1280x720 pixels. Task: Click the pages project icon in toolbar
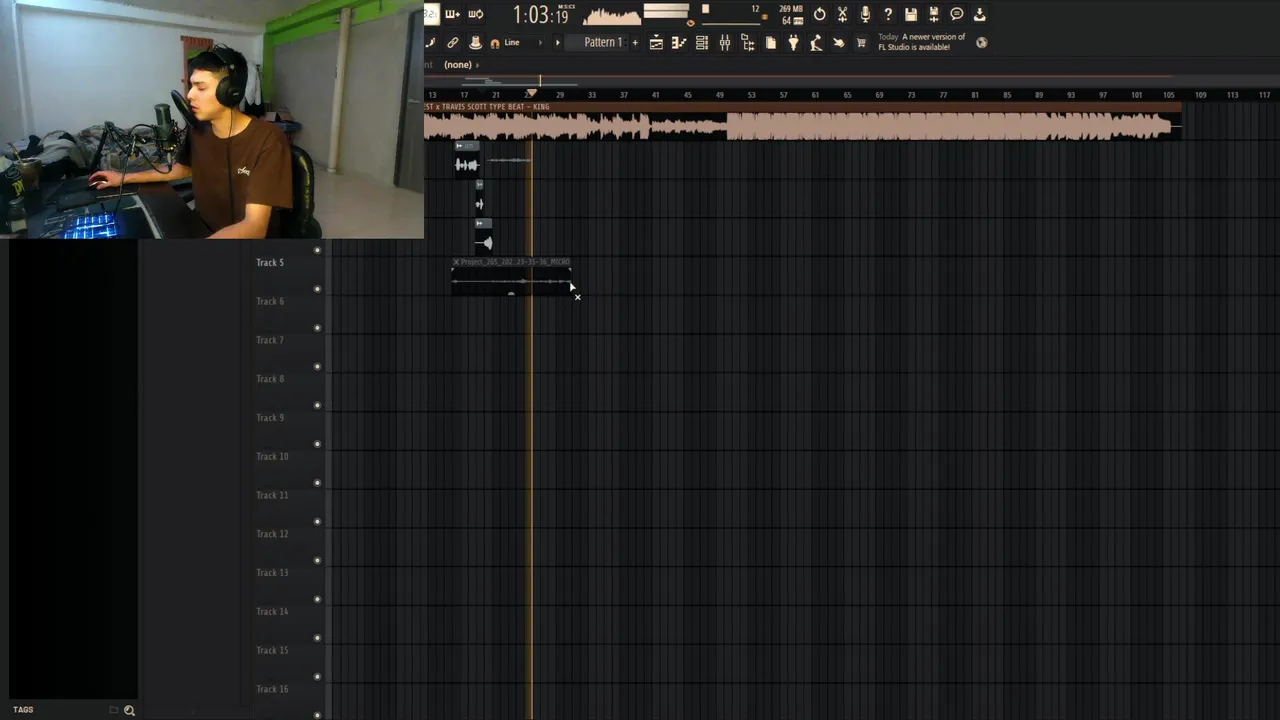pos(770,42)
